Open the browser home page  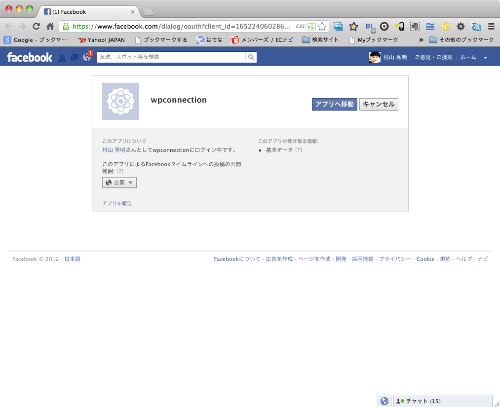(50, 26)
